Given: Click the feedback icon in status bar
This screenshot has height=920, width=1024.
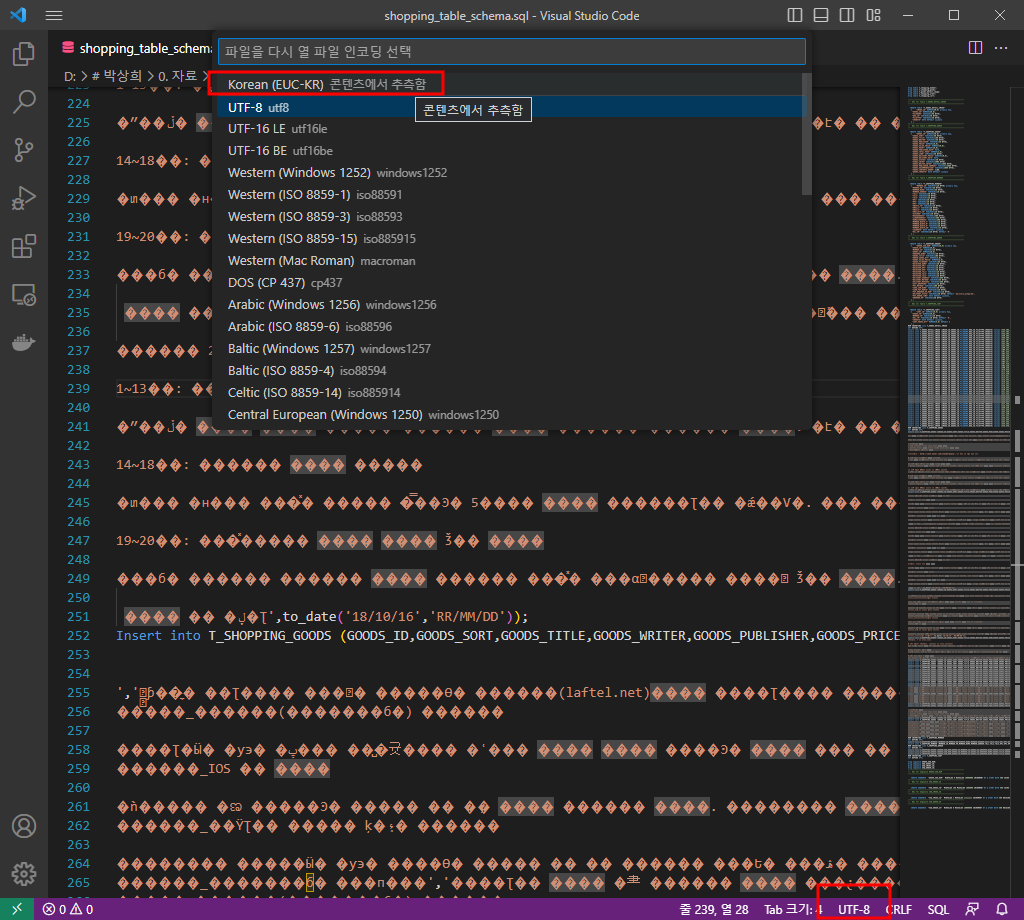Looking at the screenshot, I should point(972,909).
